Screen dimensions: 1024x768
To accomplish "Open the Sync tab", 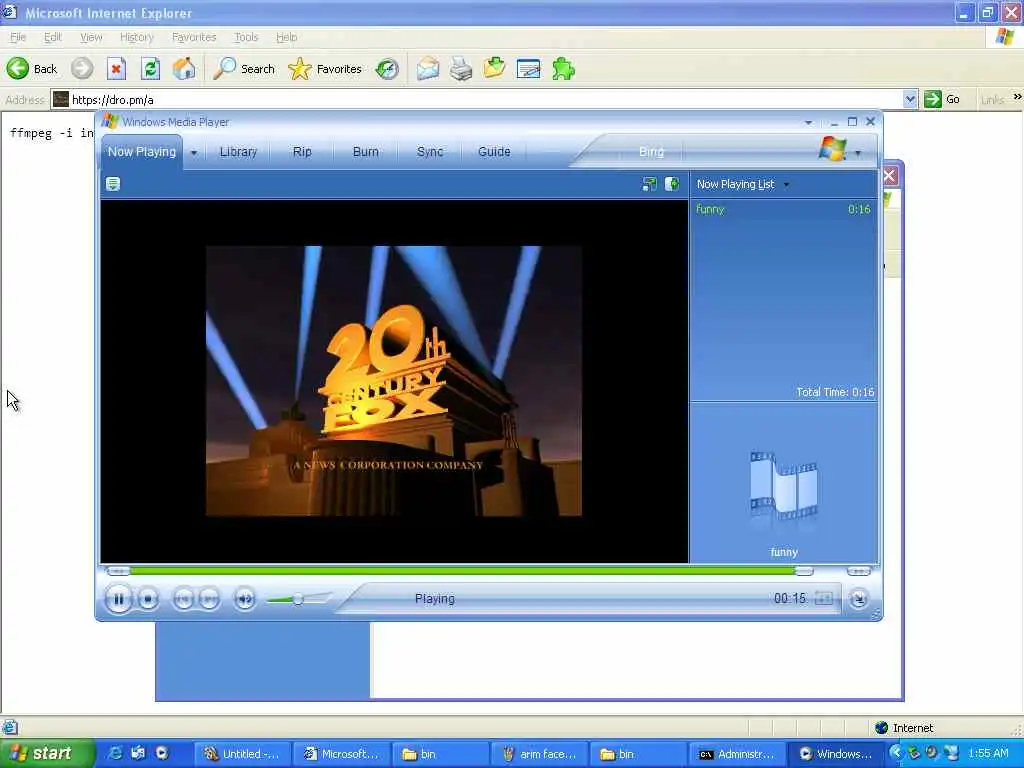I will 430,152.
